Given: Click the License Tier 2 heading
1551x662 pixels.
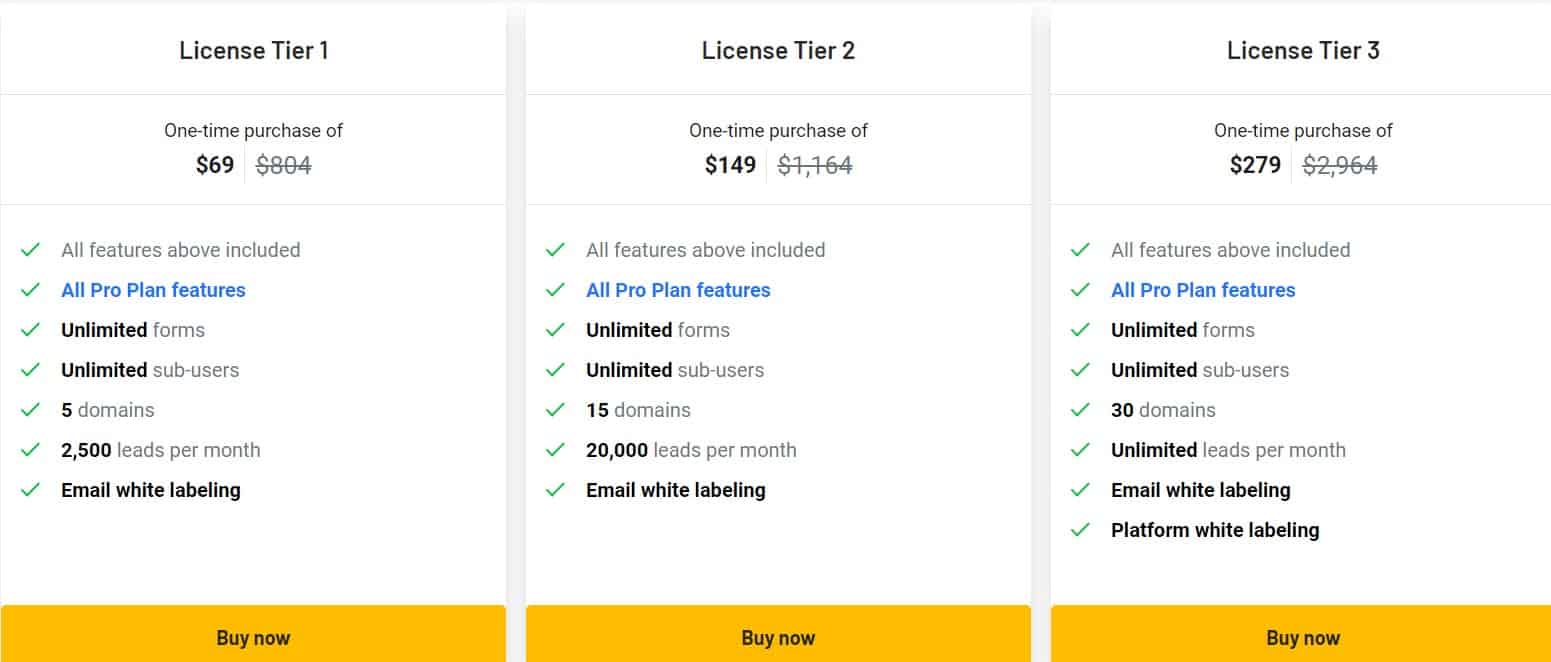Looking at the screenshot, I should click(778, 50).
